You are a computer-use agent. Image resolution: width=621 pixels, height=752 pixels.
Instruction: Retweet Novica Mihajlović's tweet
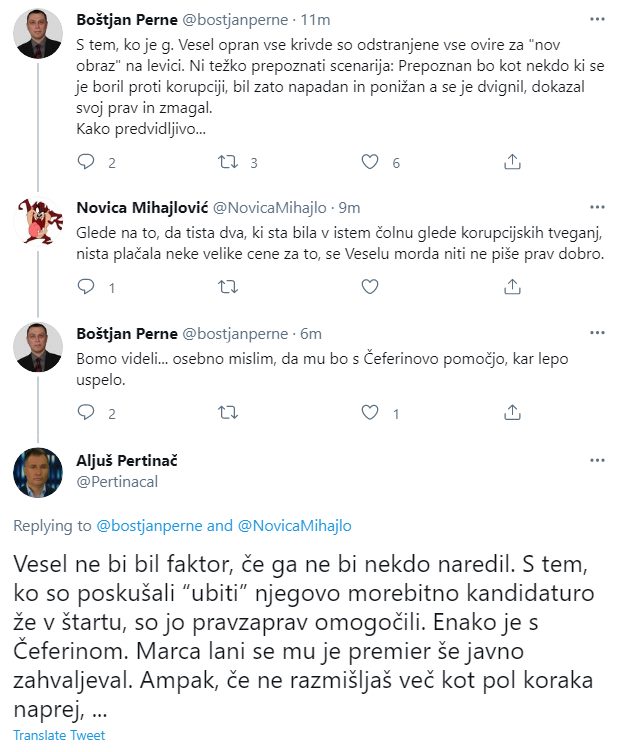(227, 287)
